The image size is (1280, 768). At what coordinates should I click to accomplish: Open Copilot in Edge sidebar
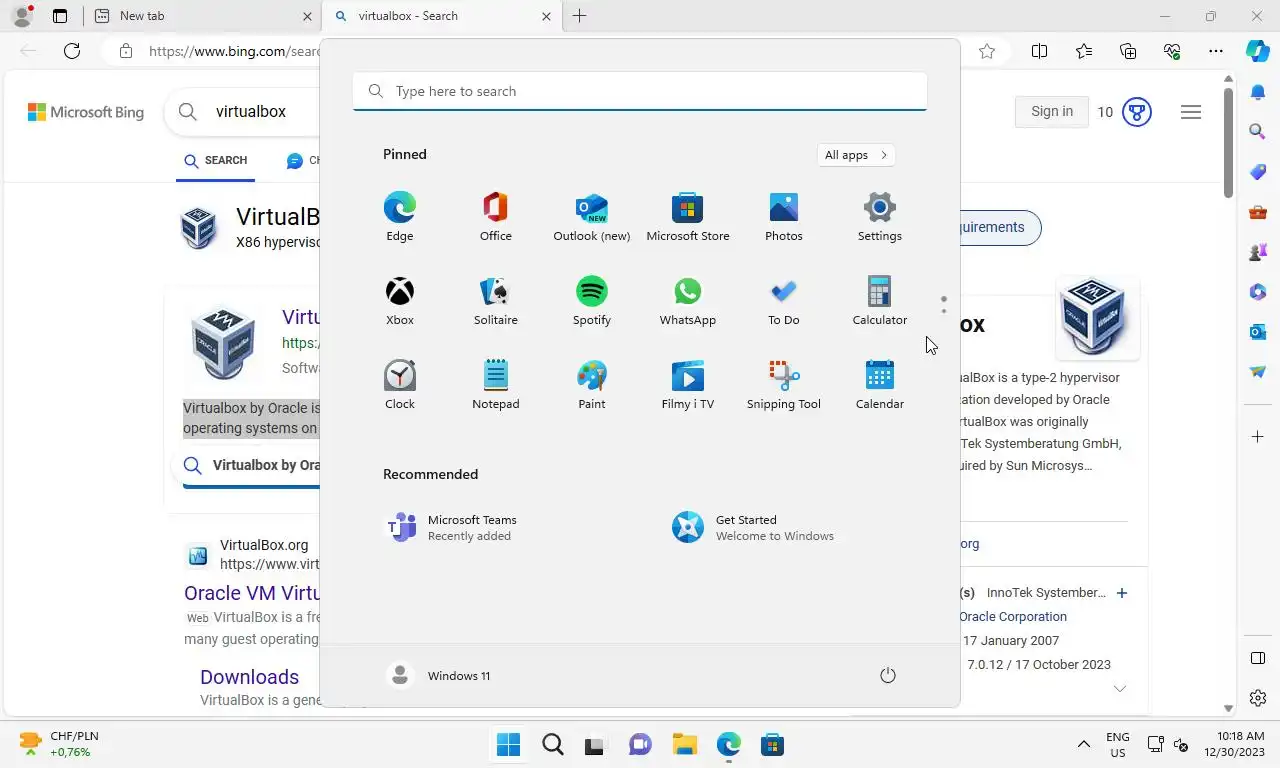1258,51
